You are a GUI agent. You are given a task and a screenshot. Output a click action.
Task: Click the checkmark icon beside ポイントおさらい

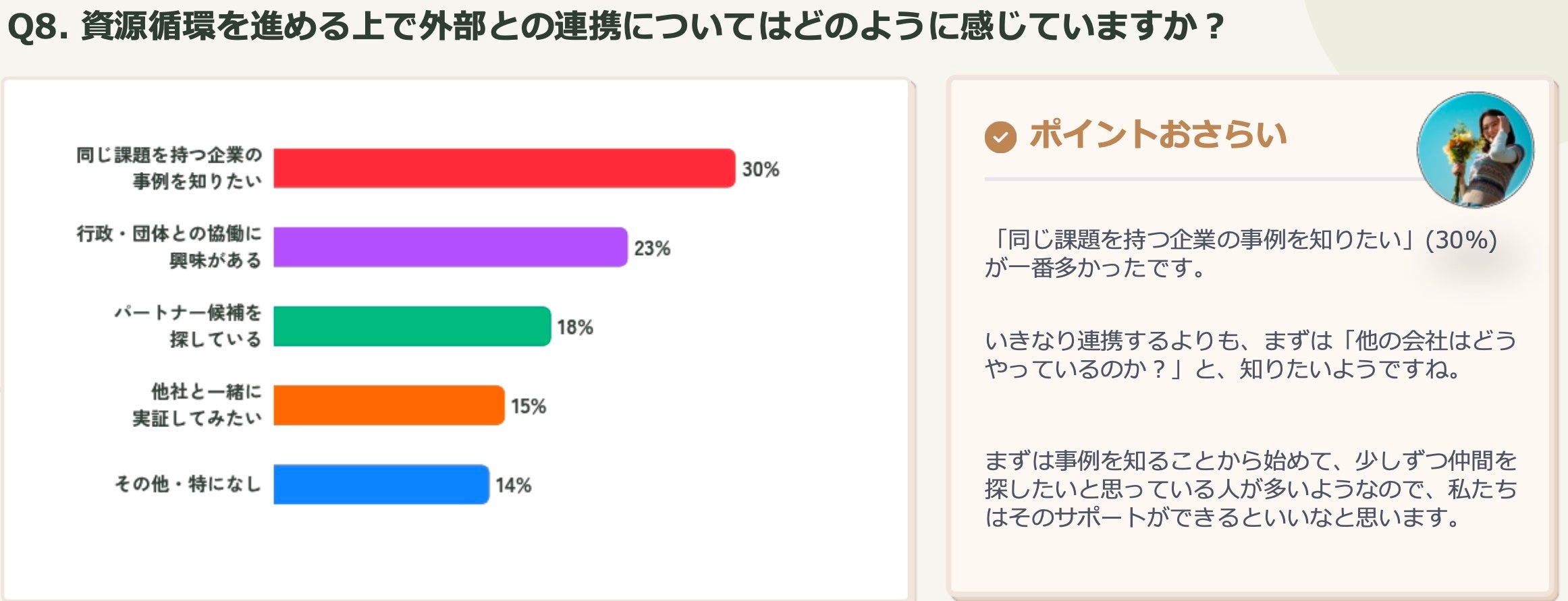click(x=1000, y=137)
